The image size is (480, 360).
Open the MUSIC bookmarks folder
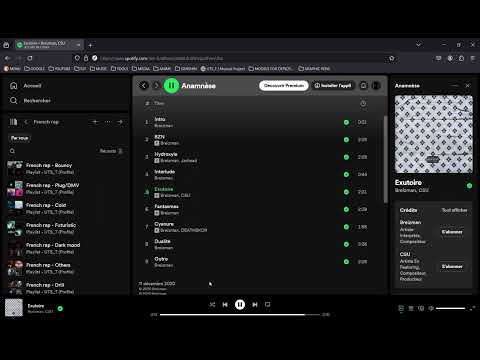[x=98, y=69]
